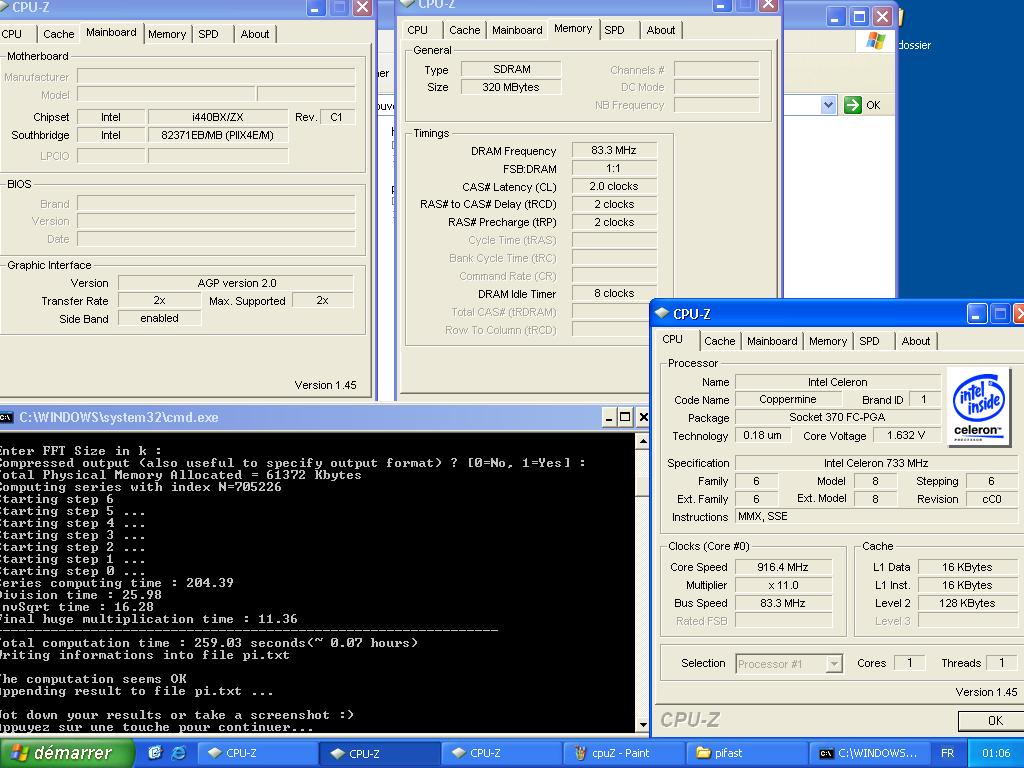The image size is (1024, 768).
Task: Click the cmd.exe window title icon
Action: pos(7,417)
